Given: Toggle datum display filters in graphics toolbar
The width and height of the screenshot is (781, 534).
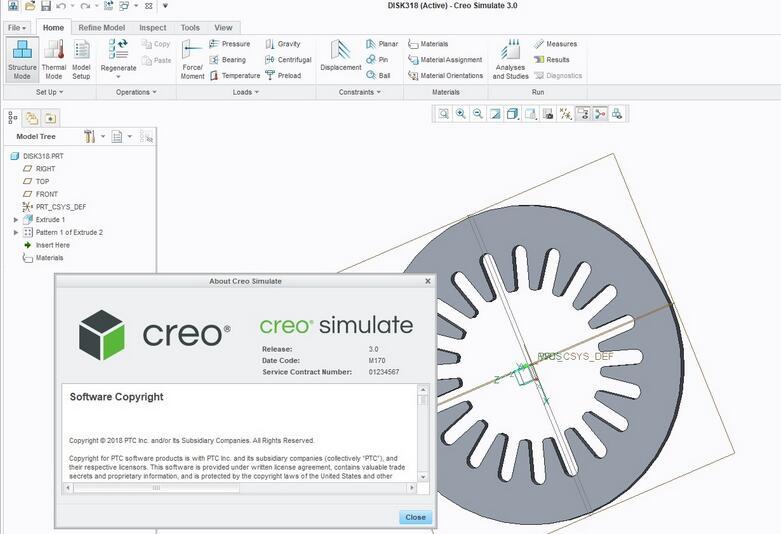Looking at the screenshot, I should [565, 114].
